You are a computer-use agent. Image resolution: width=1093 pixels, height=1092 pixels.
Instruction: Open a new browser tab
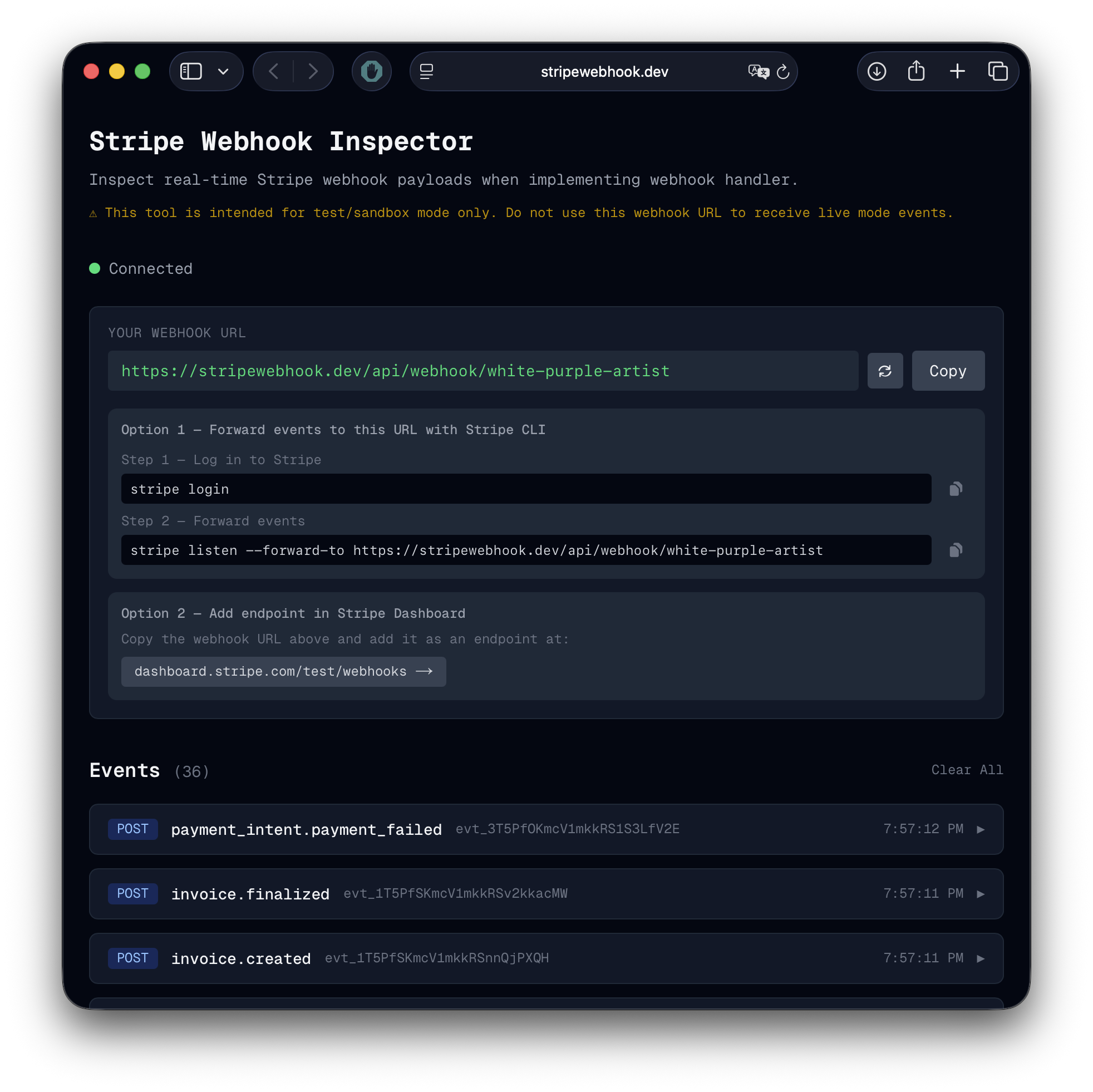click(958, 71)
